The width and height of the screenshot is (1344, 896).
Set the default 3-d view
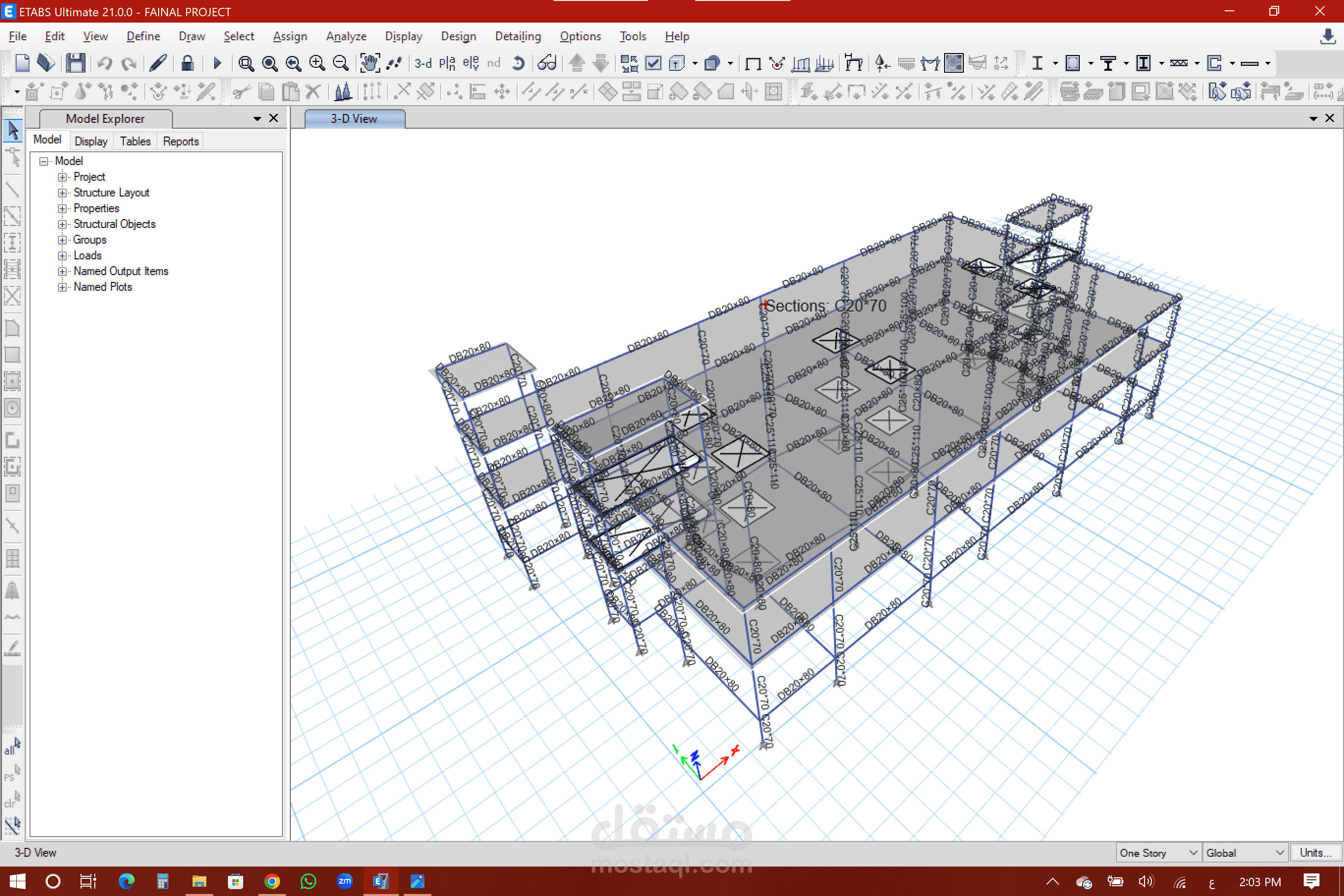(x=423, y=63)
